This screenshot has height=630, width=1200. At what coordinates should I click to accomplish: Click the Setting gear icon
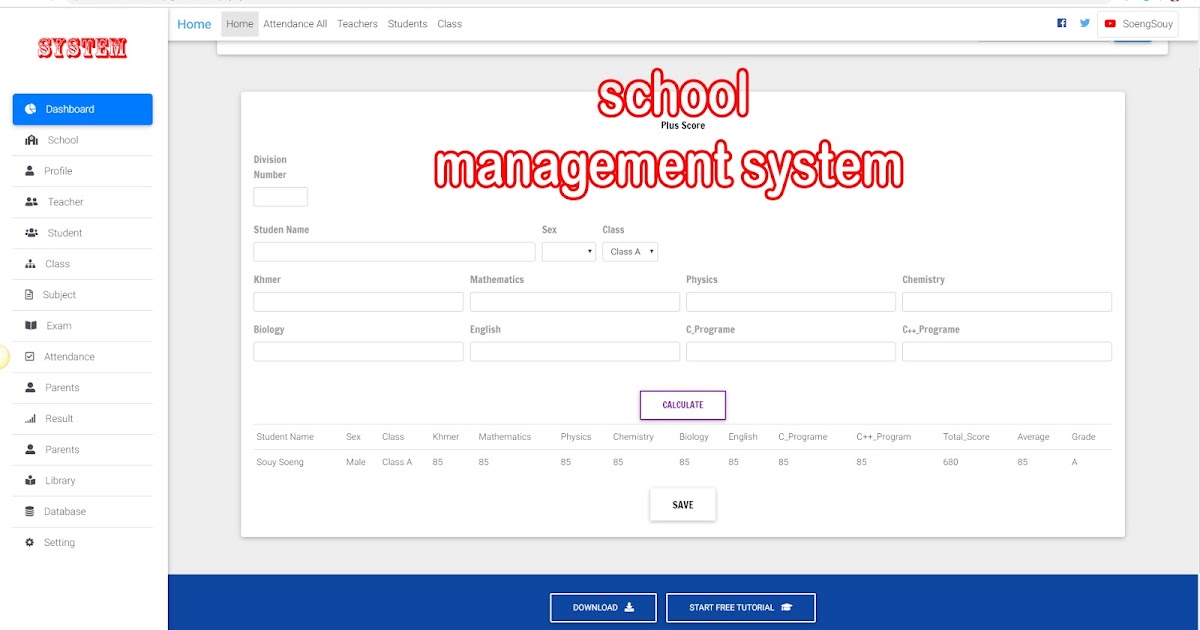point(30,543)
